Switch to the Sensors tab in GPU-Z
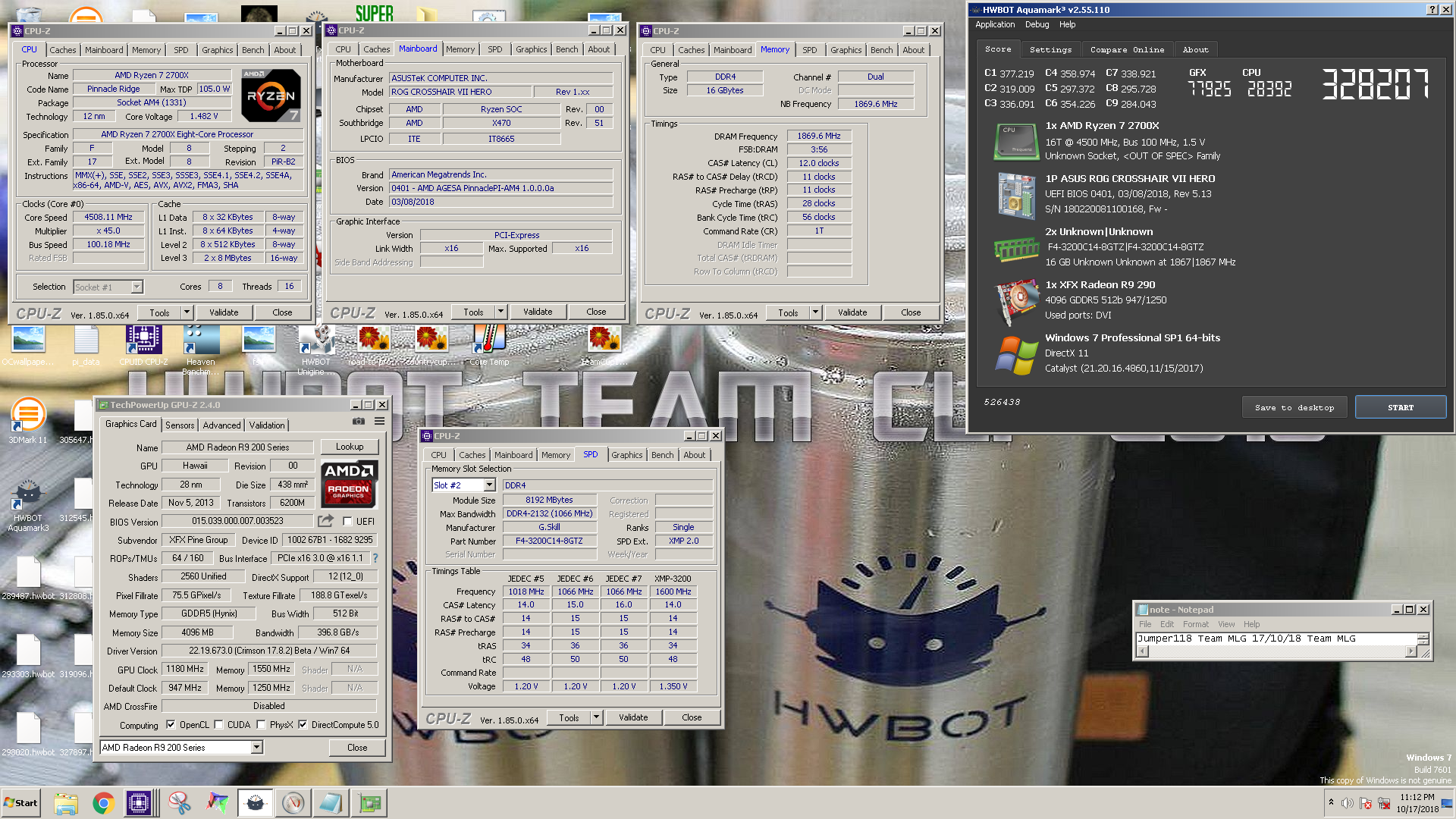 point(180,425)
